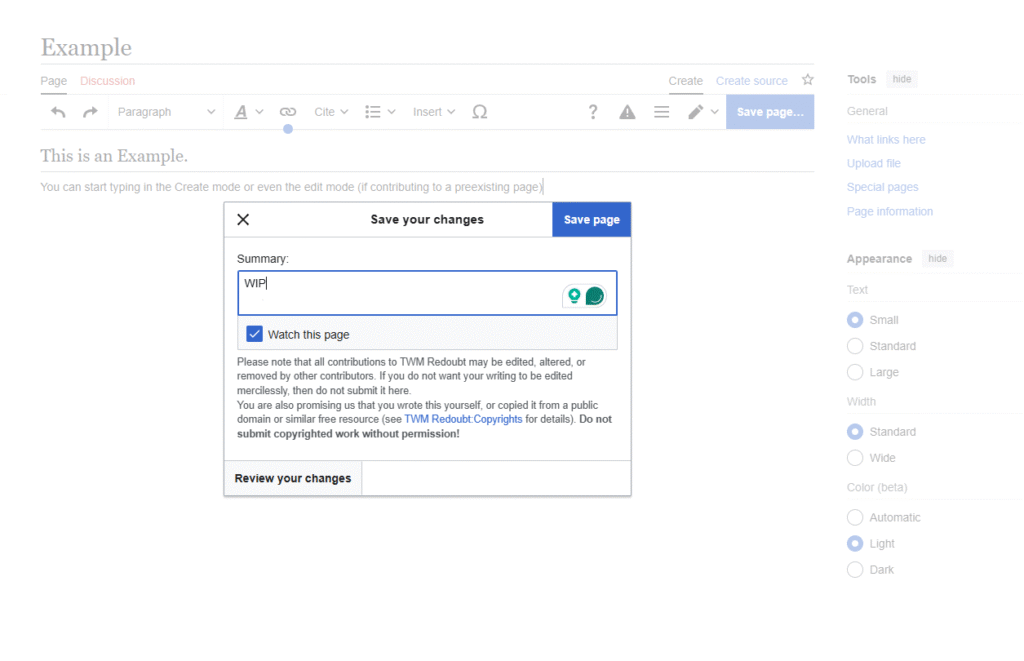Close the Save your changes dialog
The height and width of the screenshot is (661, 1024).
[243, 220]
